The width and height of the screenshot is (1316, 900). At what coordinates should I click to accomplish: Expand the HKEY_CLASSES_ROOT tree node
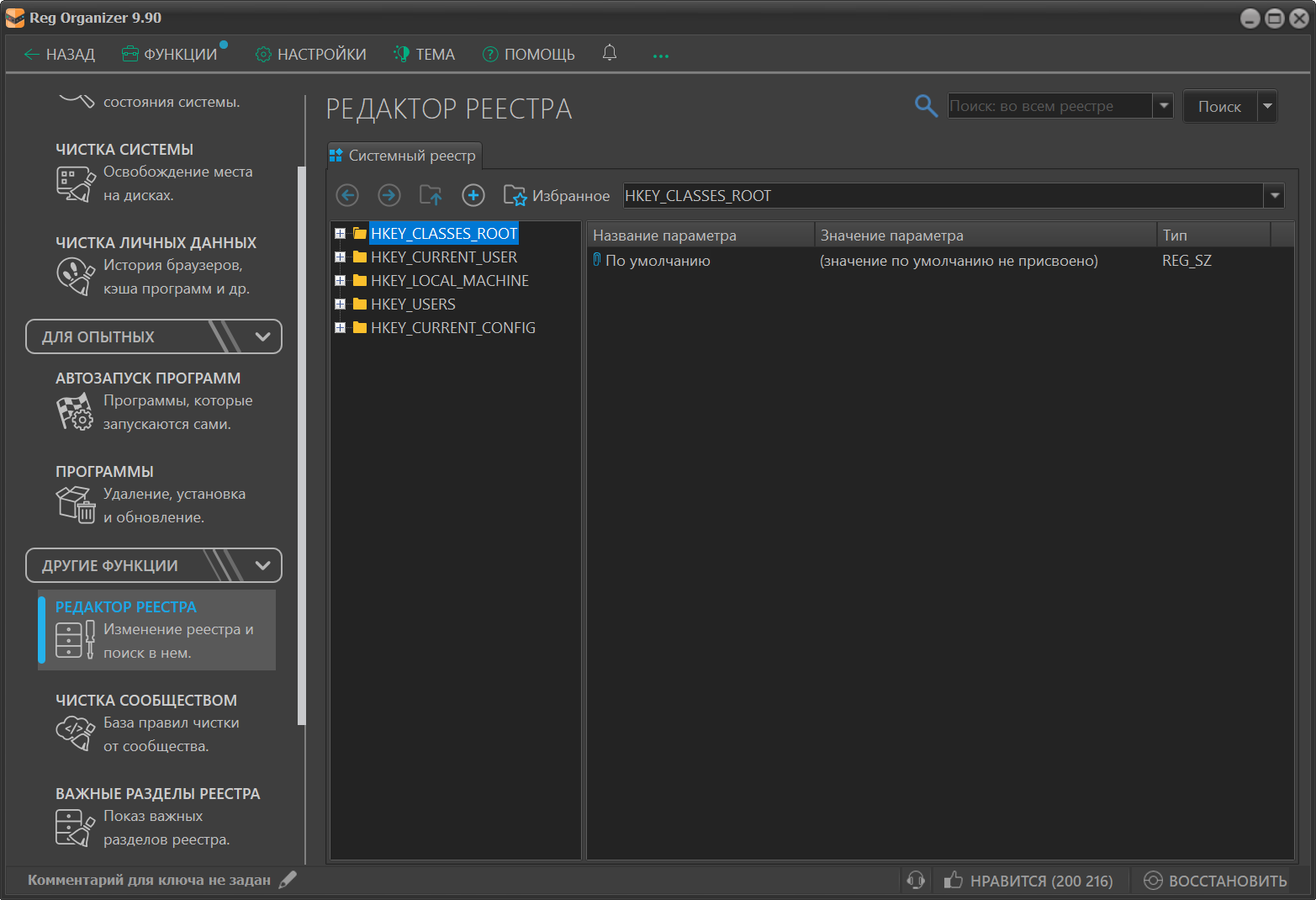point(340,234)
